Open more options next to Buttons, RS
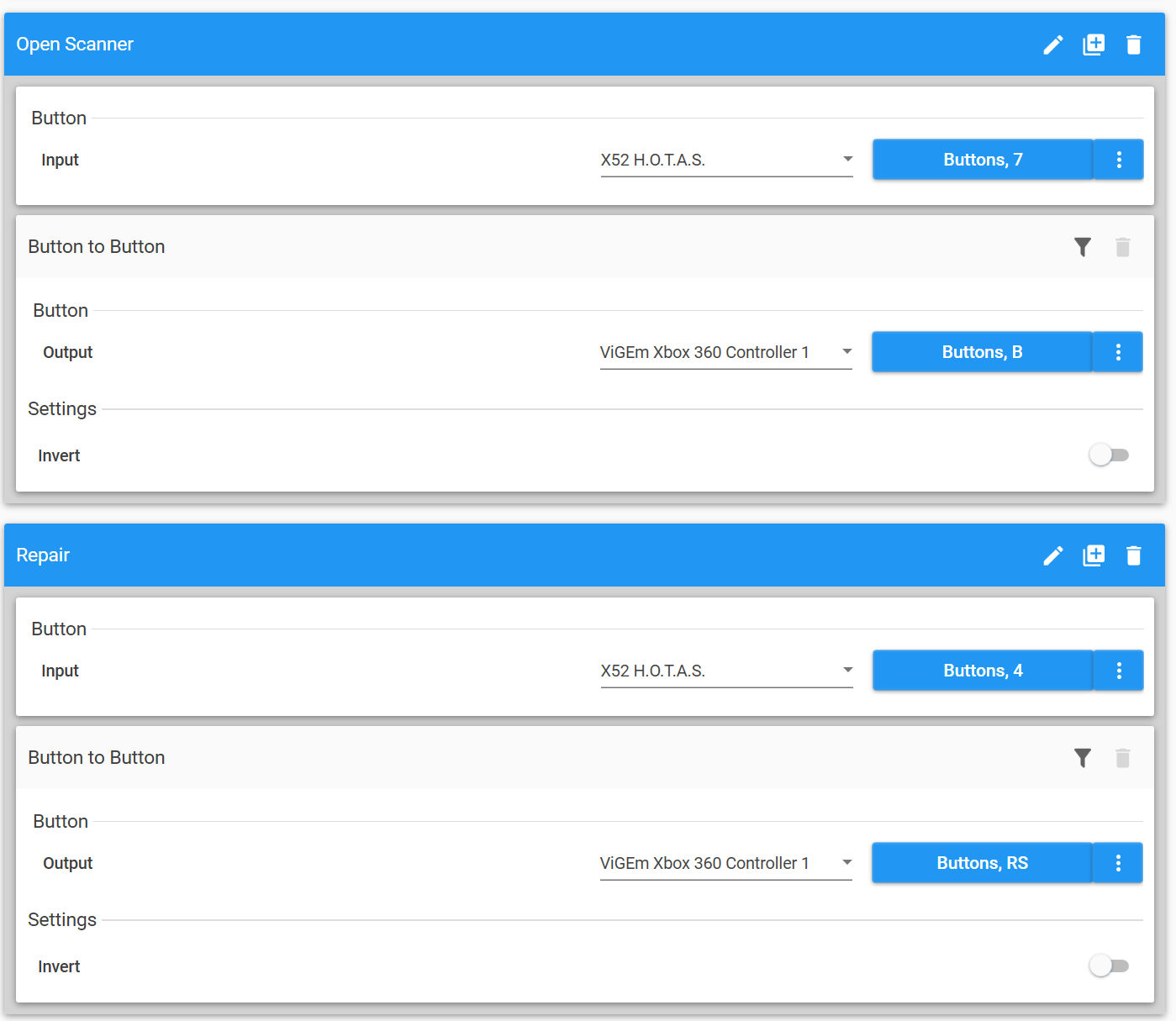Viewport: 1176px width, 1021px height. 1118,863
